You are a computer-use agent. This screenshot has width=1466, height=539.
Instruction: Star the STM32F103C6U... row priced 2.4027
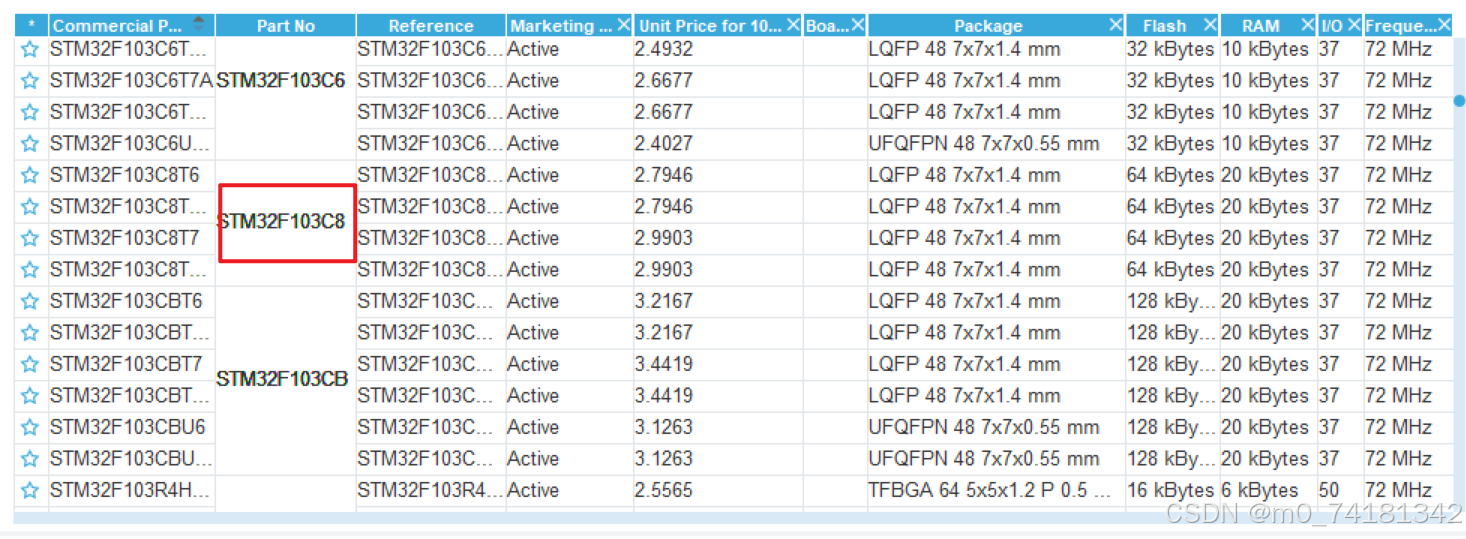click(30, 144)
